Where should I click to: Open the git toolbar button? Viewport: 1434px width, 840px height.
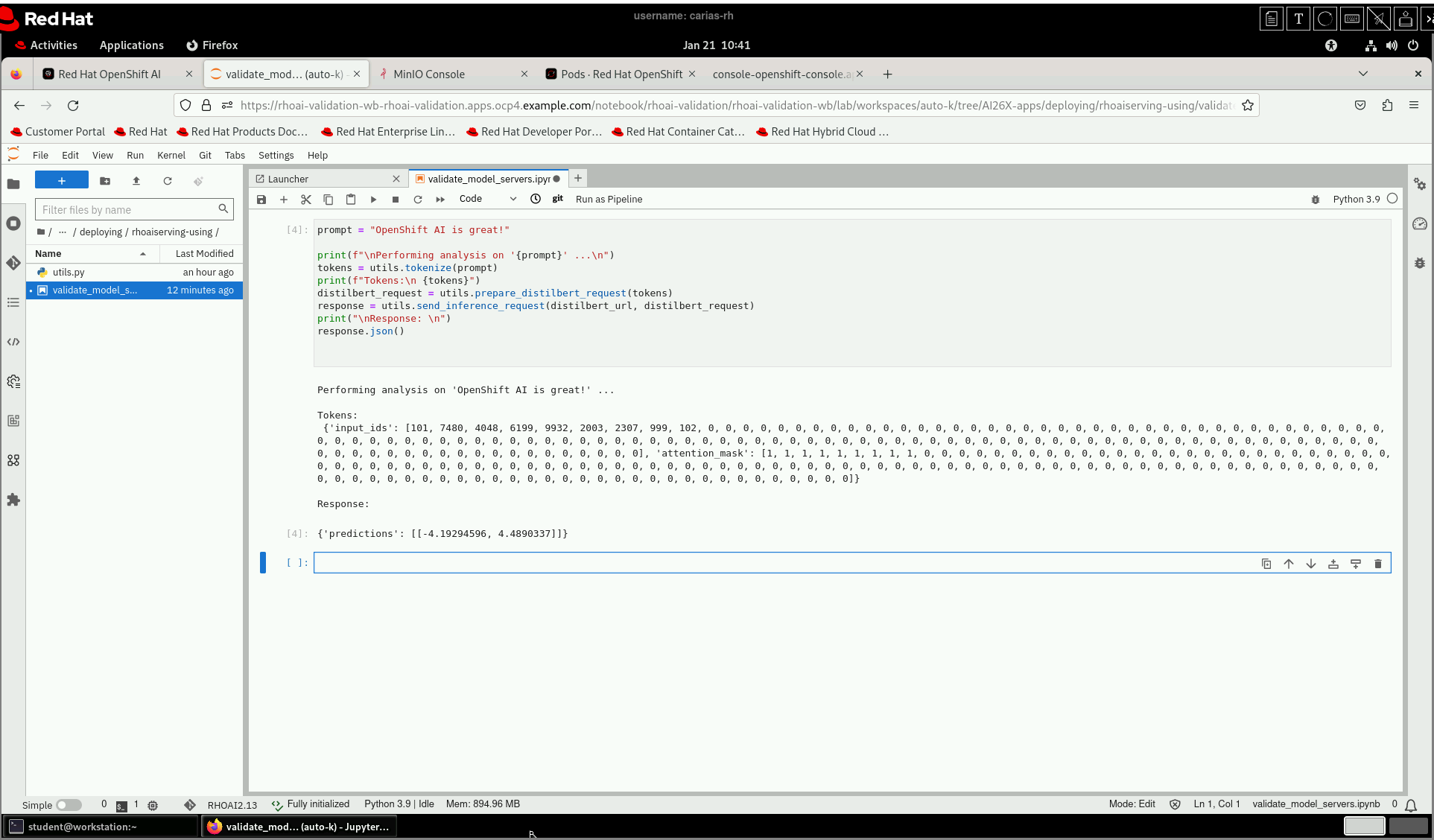tap(557, 199)
